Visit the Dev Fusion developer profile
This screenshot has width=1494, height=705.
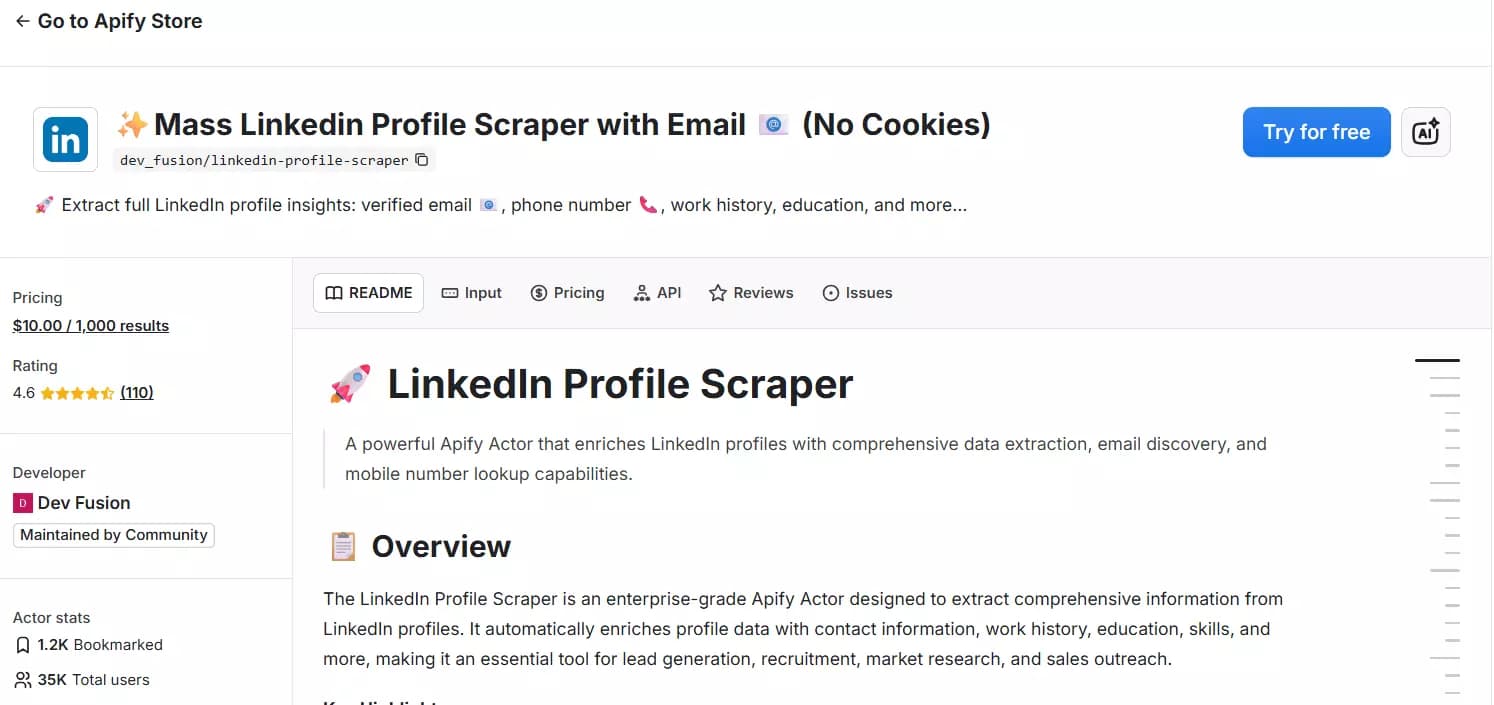[83, 502]
